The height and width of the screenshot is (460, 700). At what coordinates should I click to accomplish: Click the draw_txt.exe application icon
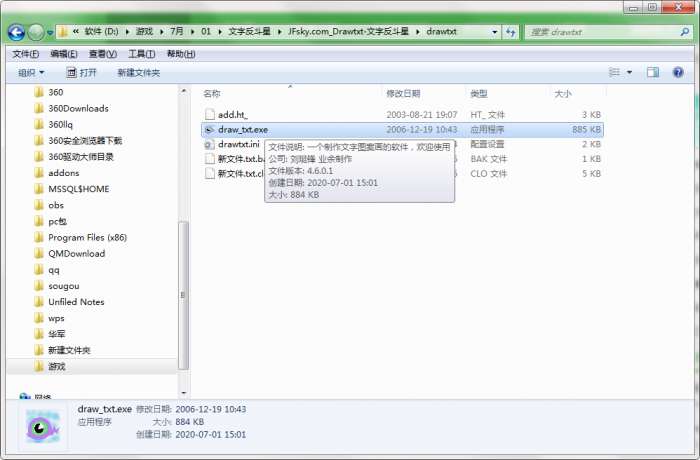209,130
